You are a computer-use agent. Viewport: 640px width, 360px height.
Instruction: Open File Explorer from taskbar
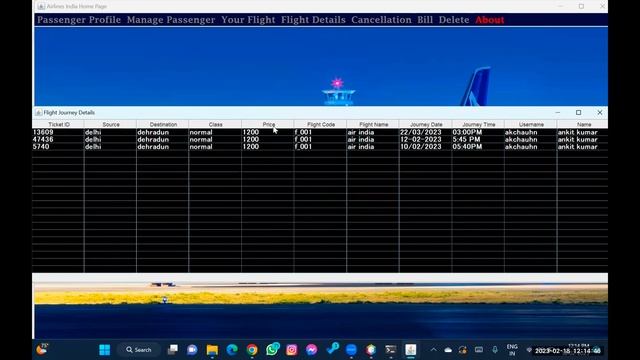[x=212, y=350]
